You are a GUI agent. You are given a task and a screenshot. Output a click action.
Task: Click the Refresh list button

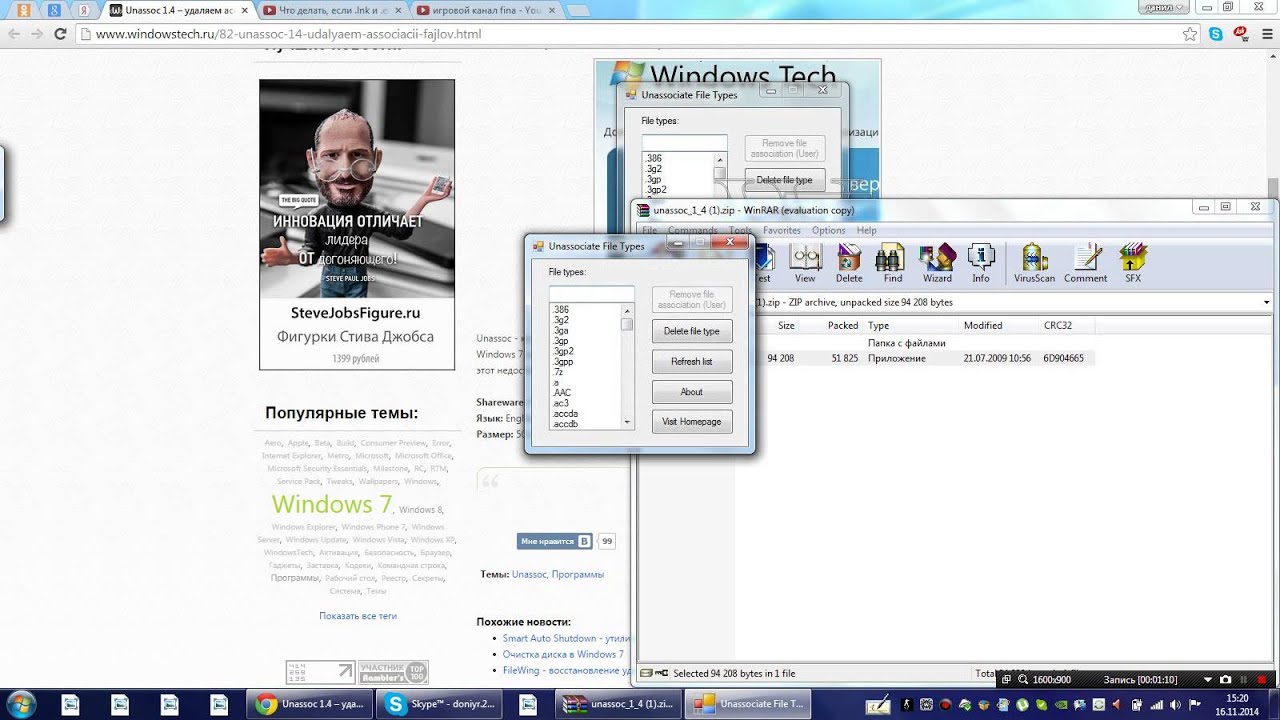692,361
